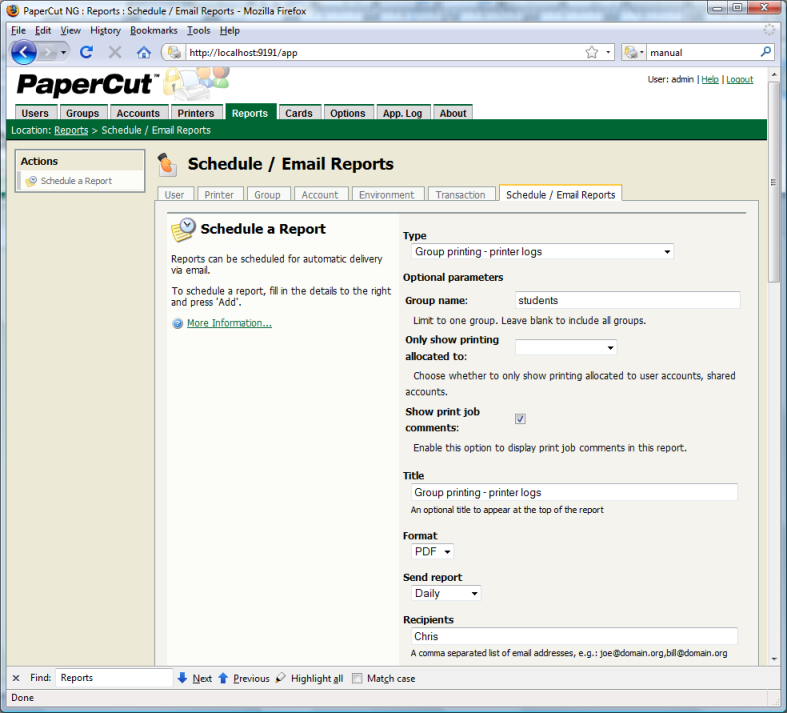The width and height of the screenshot is (787, 713).
Task: Log out using the Logout link
Action: coord(739,79)
